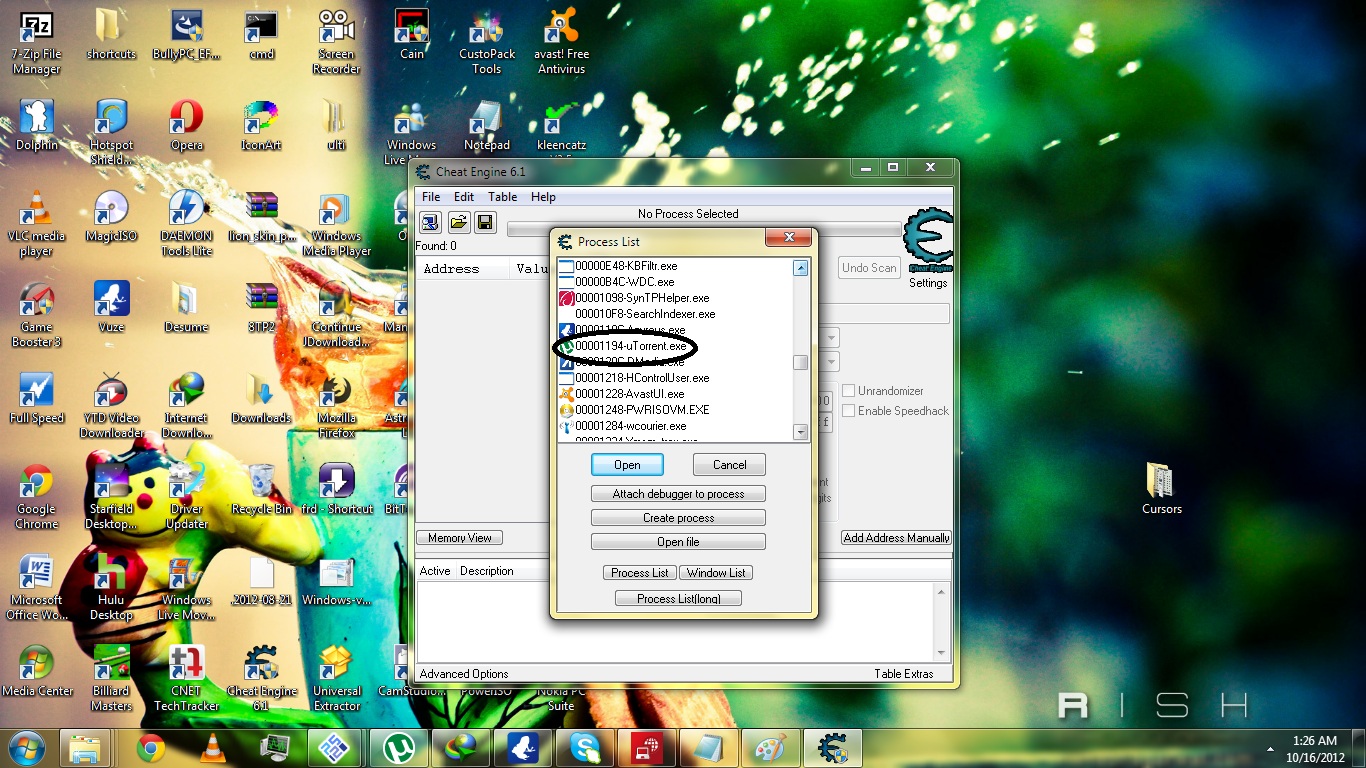
Task: Select the cmd desktop shortcut
Action: [x=261, y=36]
